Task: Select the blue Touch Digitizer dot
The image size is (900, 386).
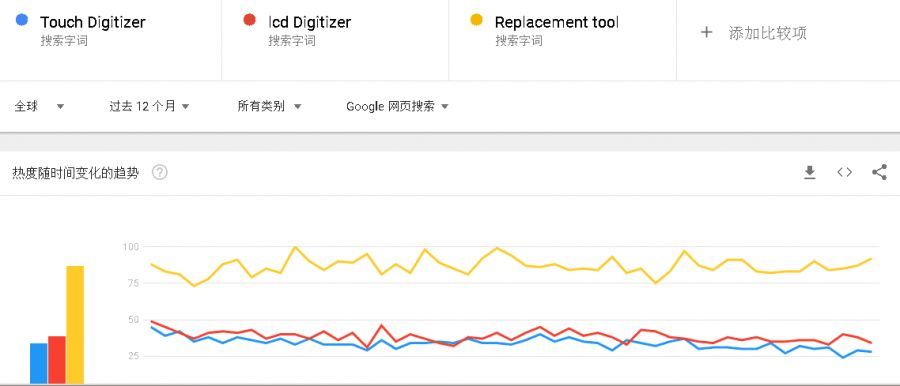Action: pyautogui.click(x=22, y=20)
